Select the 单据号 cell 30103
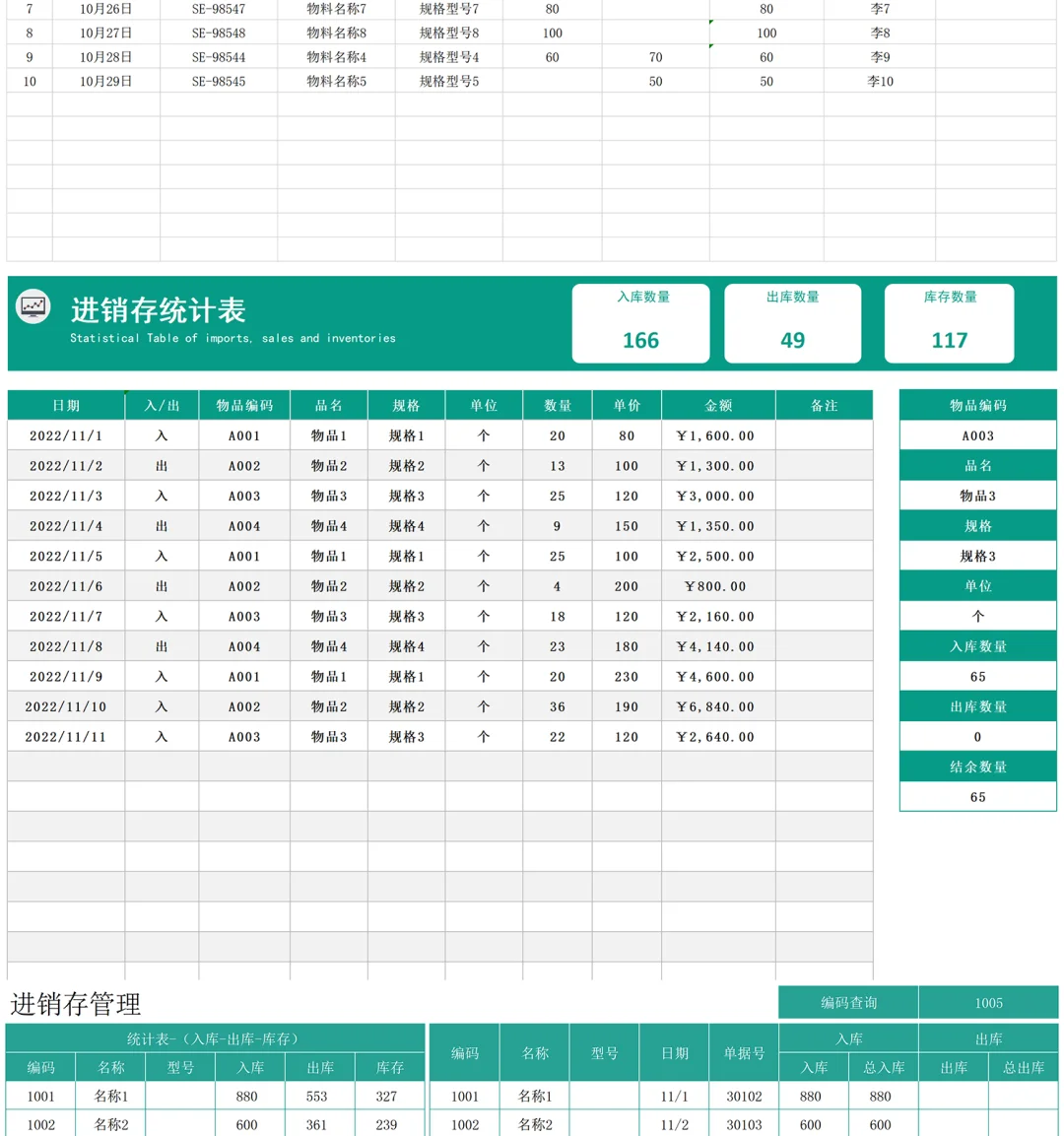This screenshot has width=1064, height=1136. (x=744, y=1124)
